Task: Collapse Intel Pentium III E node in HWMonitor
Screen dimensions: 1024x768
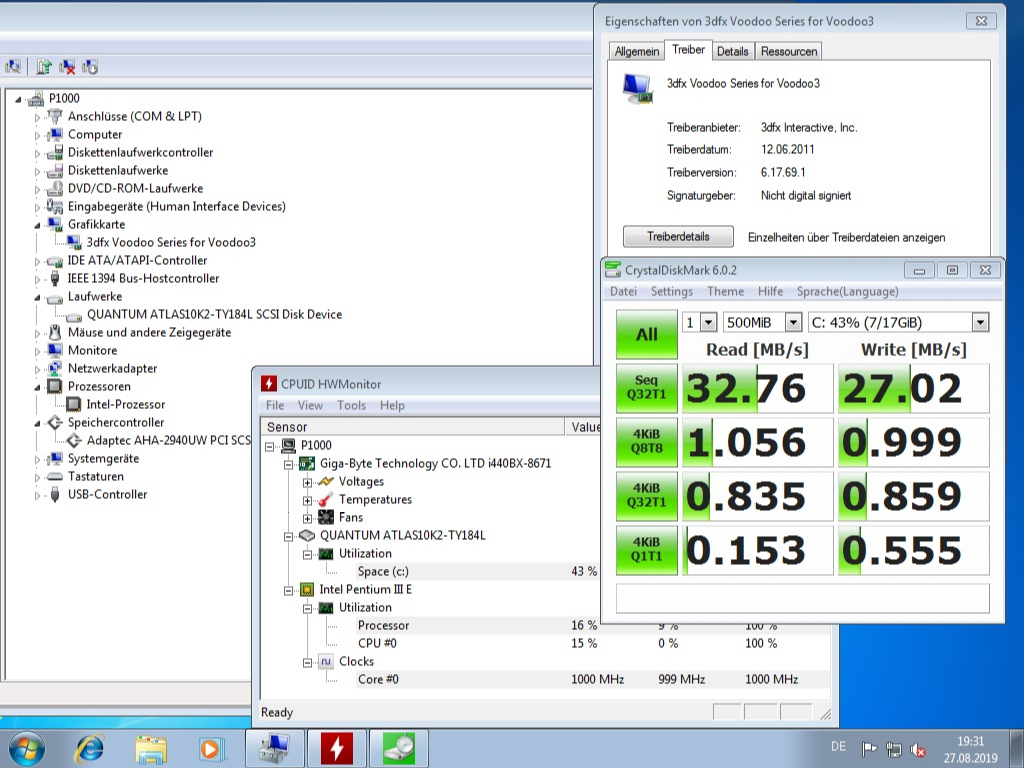Action: 288,590
